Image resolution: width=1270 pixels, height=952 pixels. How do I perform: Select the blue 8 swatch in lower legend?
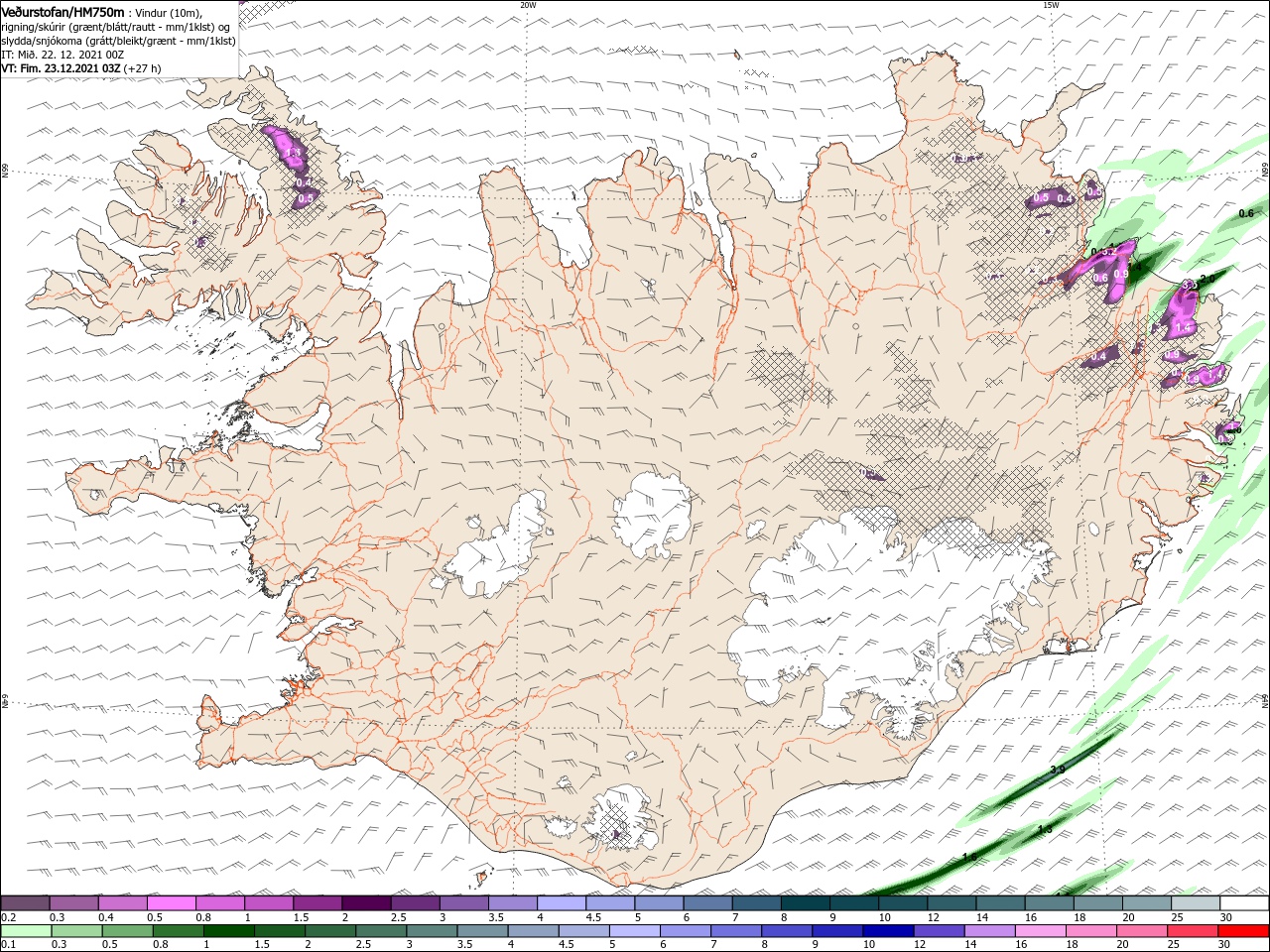pyautogui.click(x=787, y=931)
